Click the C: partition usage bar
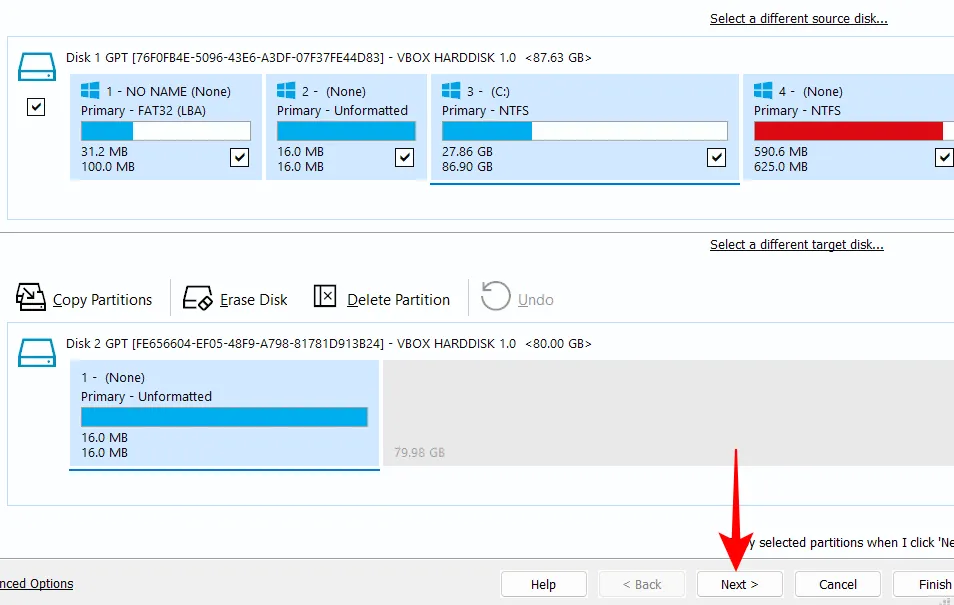Image resolution: width=954 pixels, height=605 pixels. point(585,131)
